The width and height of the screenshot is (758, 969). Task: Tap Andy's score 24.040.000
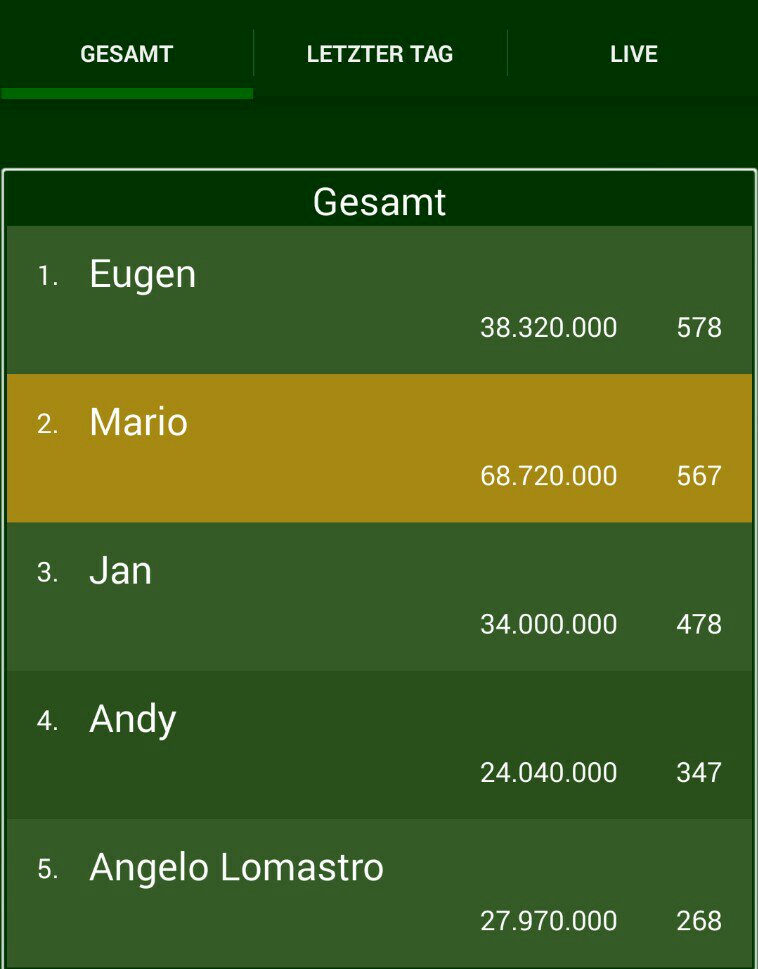[x=548, y=773]
